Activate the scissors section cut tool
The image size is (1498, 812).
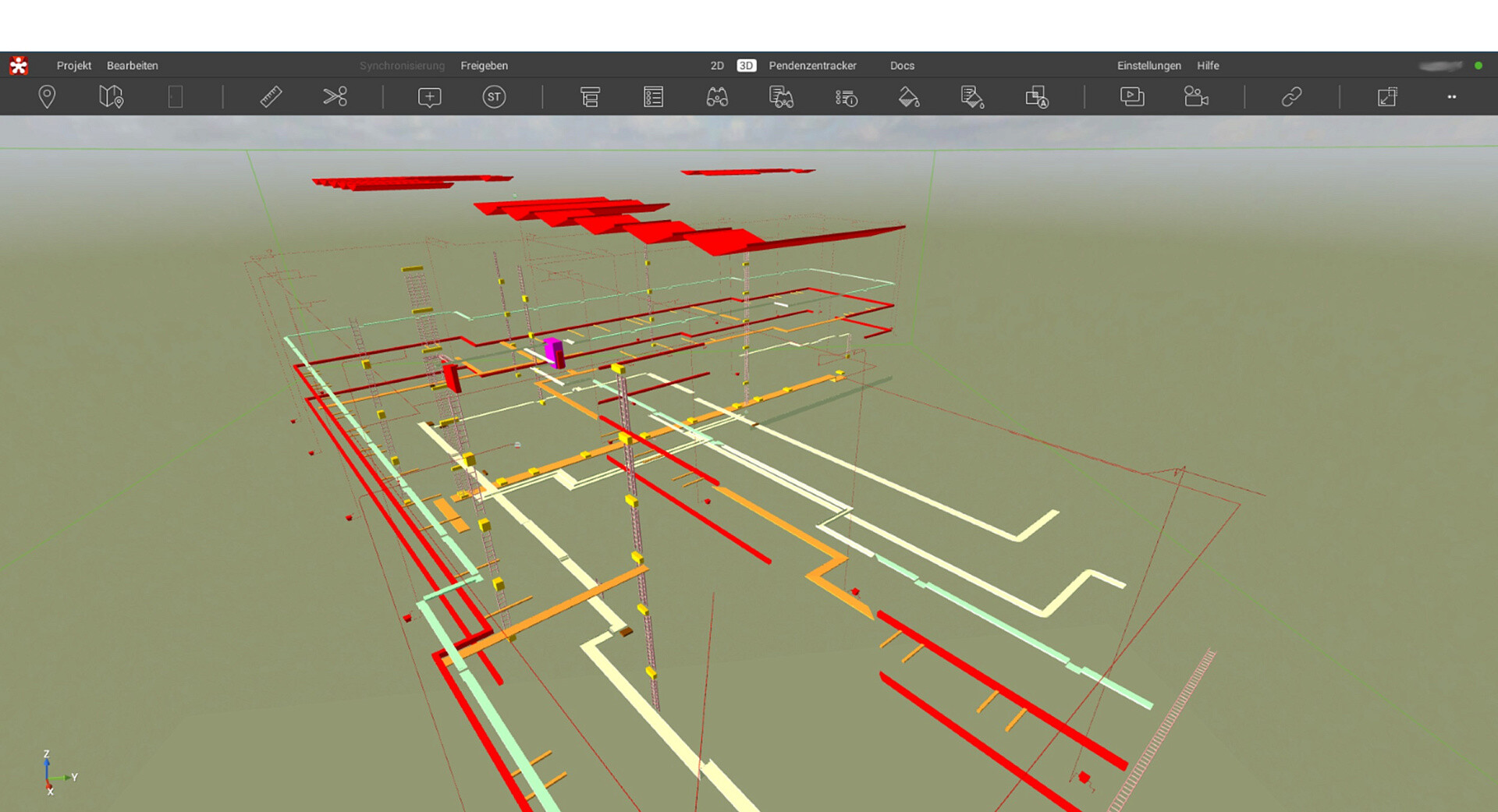tap(335, 97)
